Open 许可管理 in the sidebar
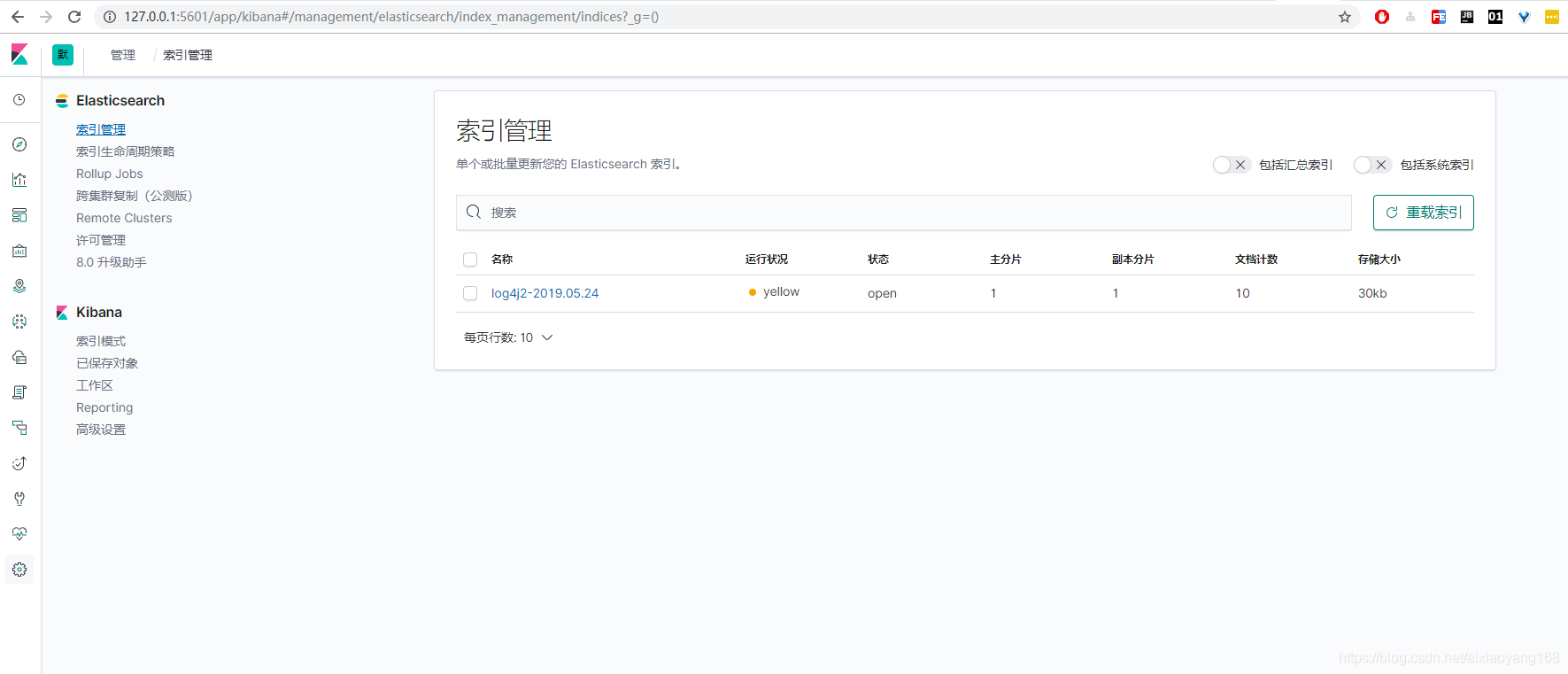 pyautogui.click(x=101, y=240)
